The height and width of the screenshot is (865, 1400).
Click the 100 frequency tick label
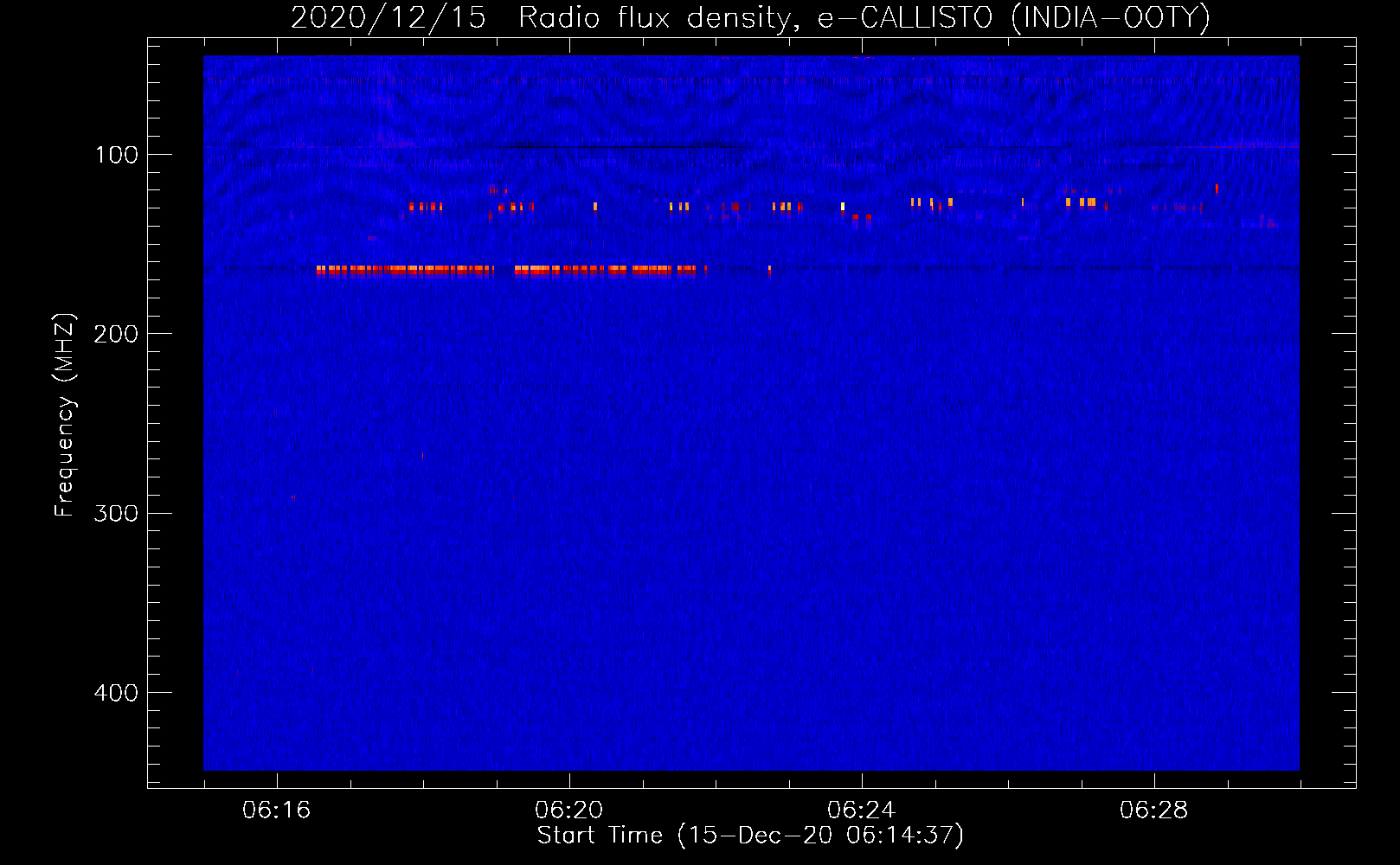click(117, 155)
